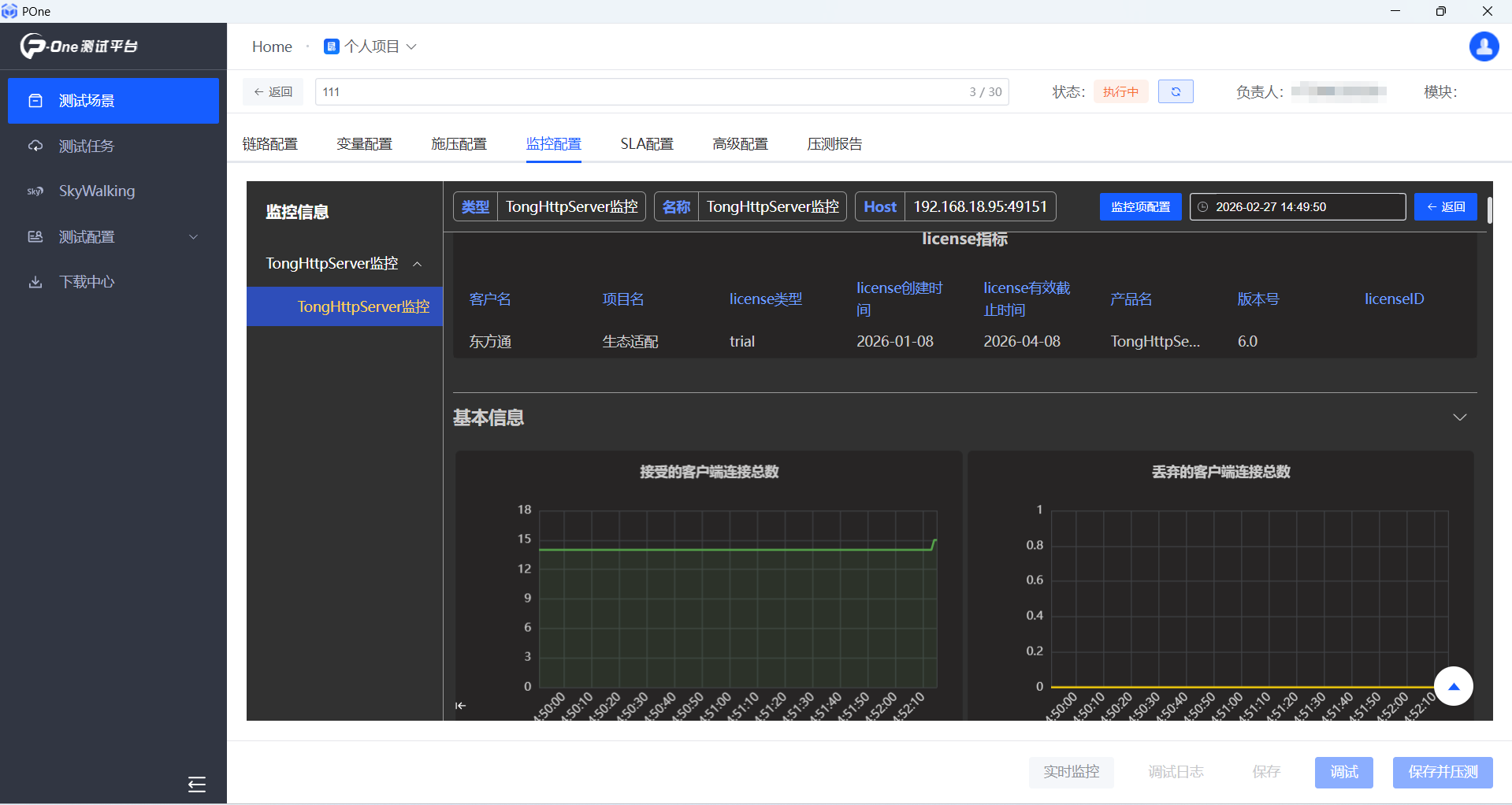Open SkyWalking from the sidebar
This screenshot has height=805, width=1512.
point(96,191)
